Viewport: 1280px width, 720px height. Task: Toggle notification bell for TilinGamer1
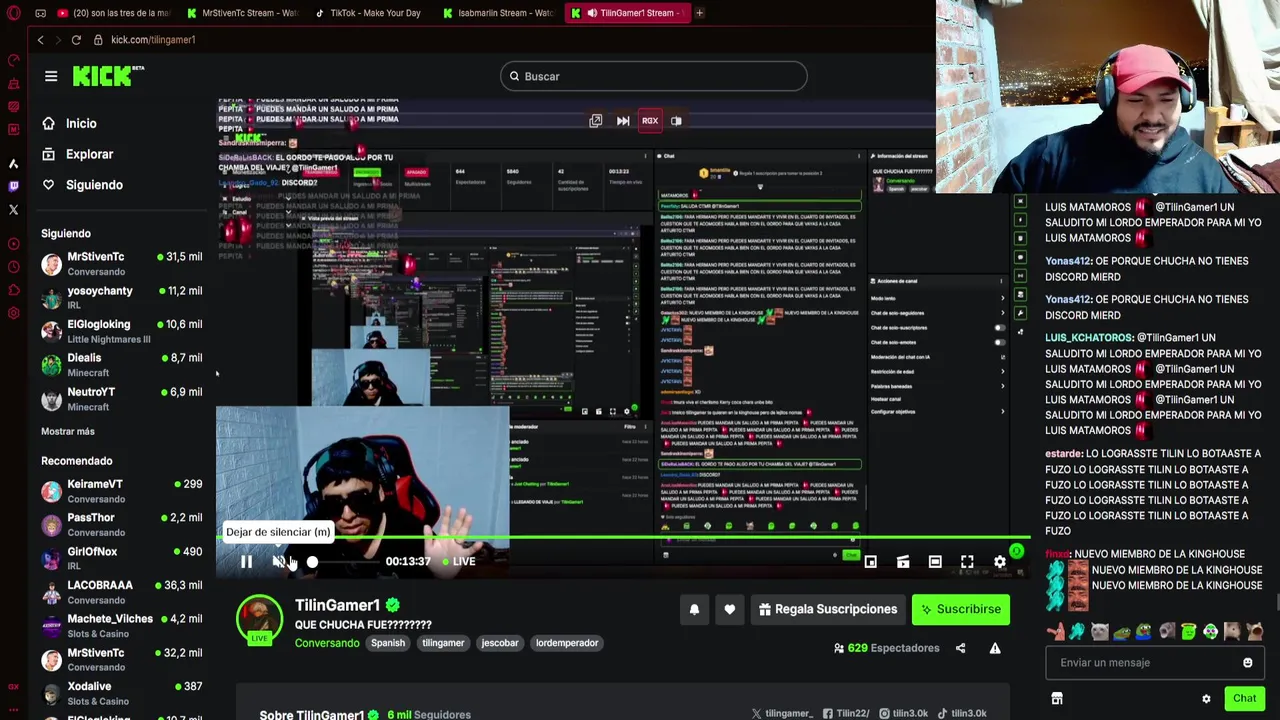click(x=694, y=609)
